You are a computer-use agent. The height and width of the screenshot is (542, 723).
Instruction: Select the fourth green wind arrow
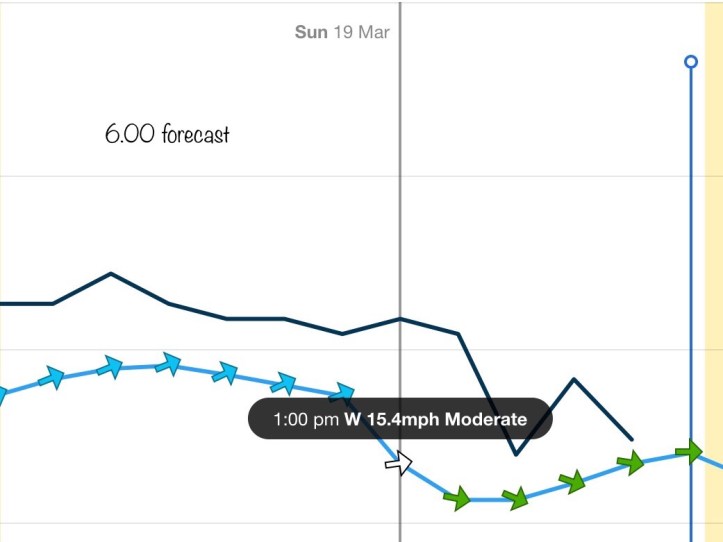point(630,462)
